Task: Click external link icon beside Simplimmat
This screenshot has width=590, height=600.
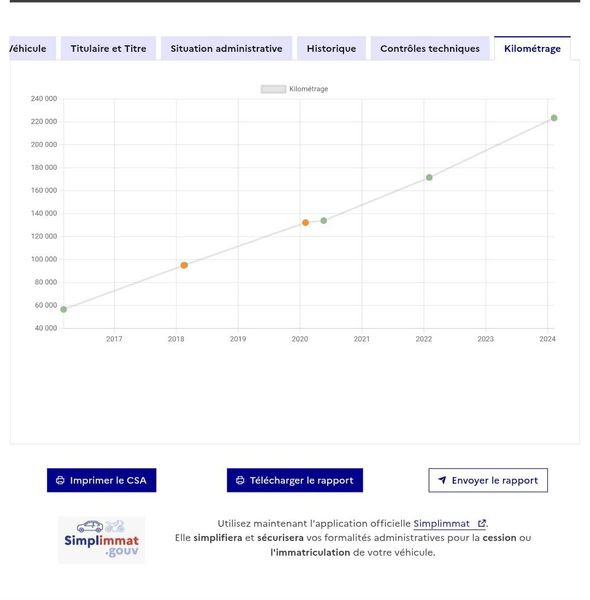Action: click(482, 523)
